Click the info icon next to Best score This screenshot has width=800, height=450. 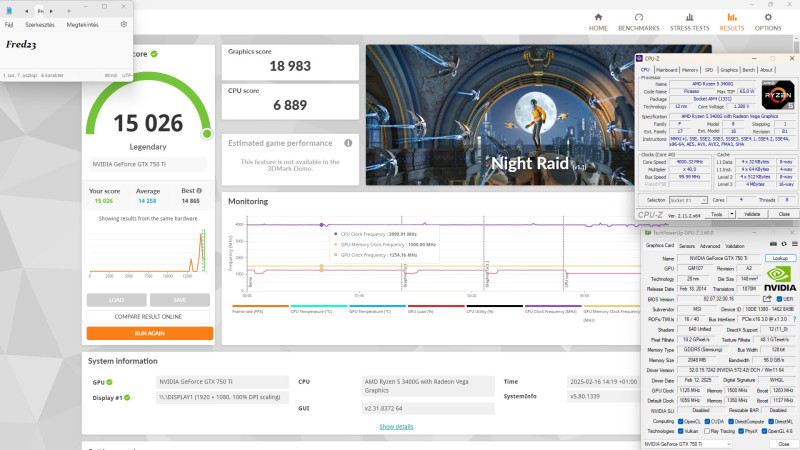click(x=199, y=190)
